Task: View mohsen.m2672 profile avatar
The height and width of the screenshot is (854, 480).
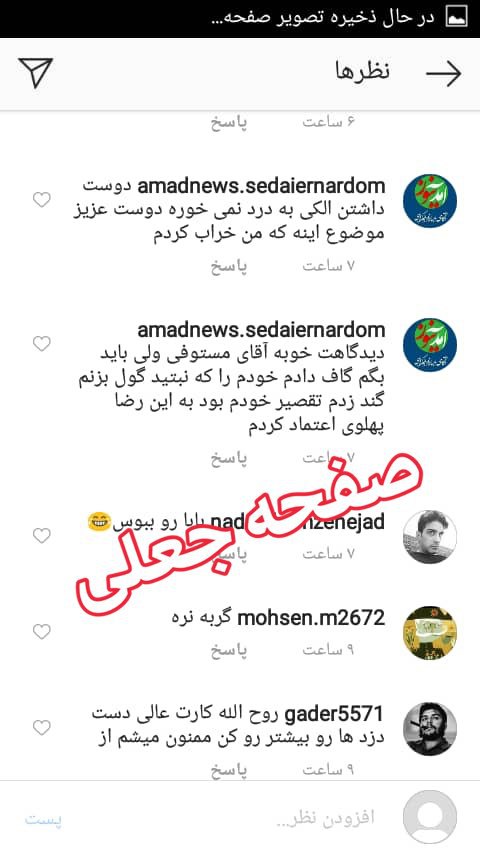Action: tap(430, 633)
